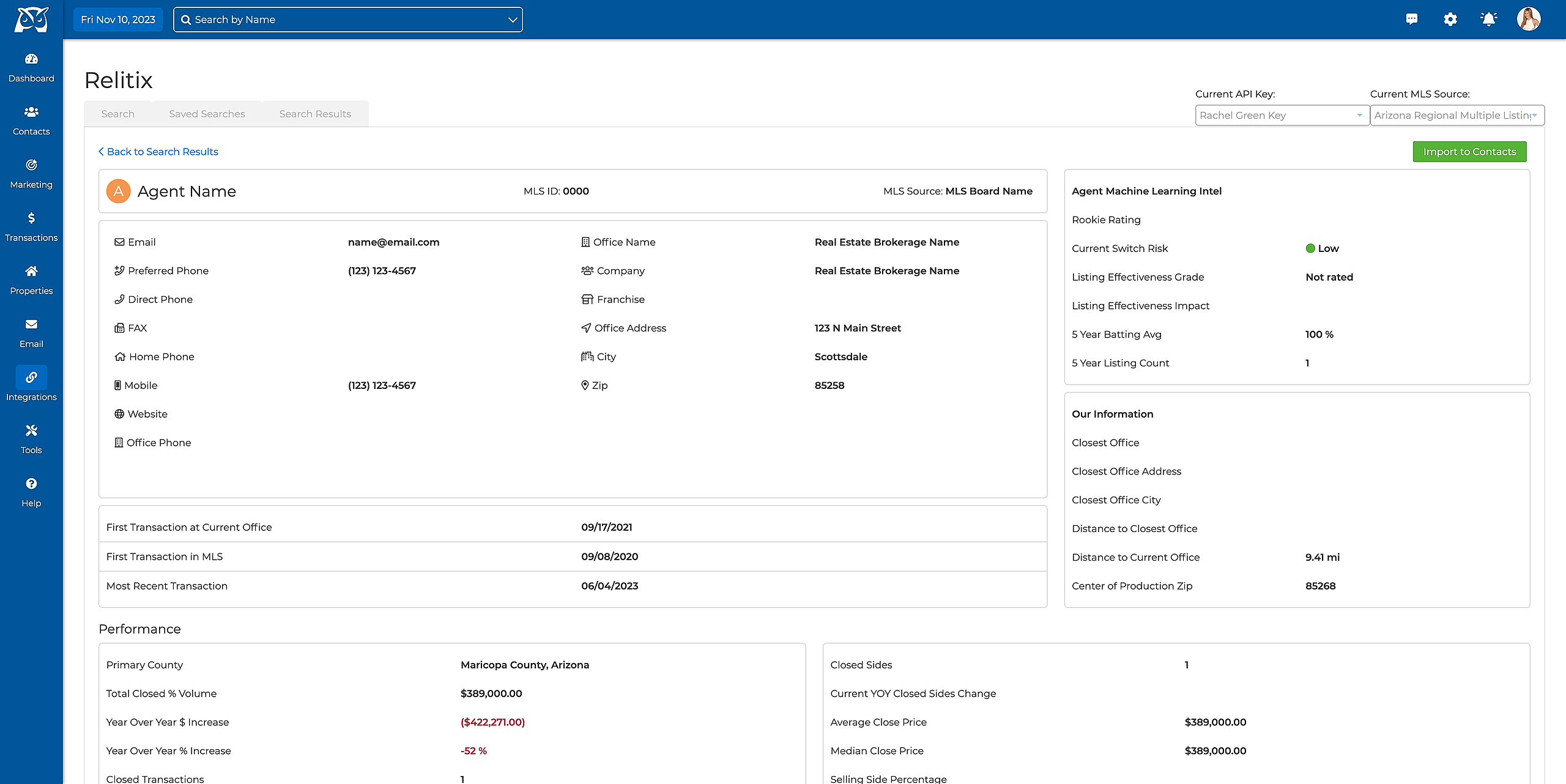
Task: Click the Office Name brokerage value
Action: click(887, 242)
